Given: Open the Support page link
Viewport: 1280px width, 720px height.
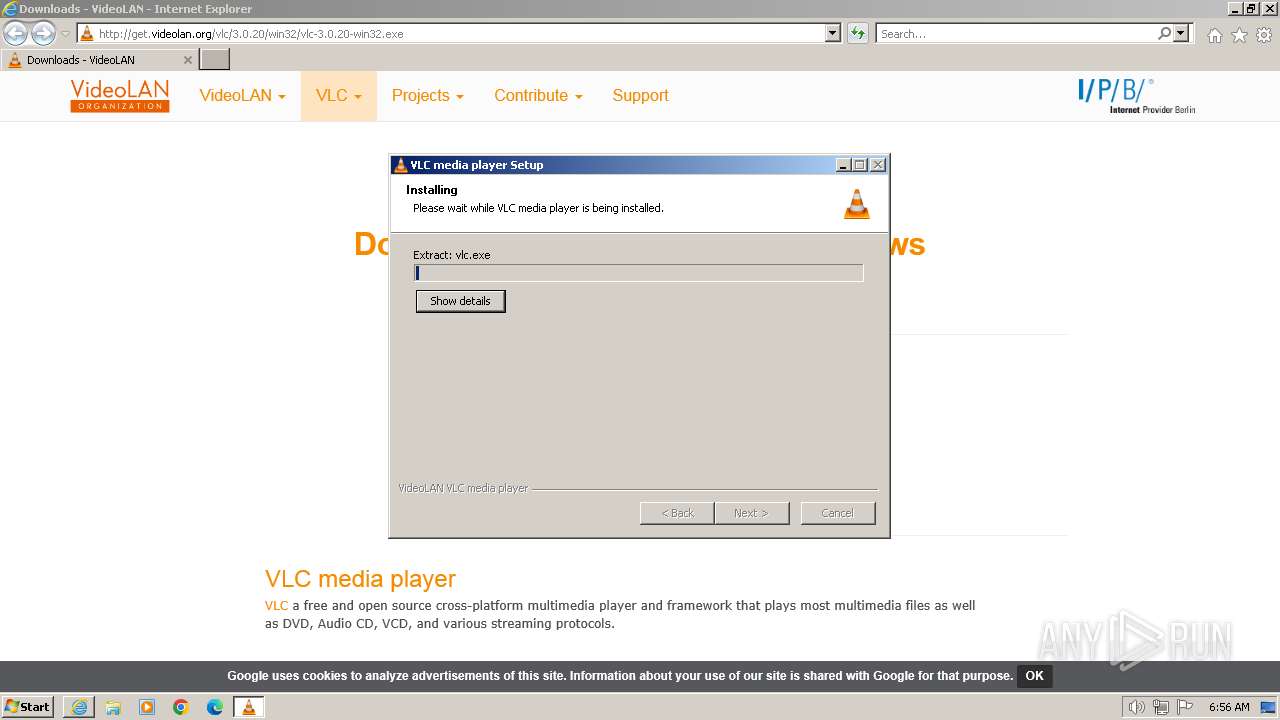Looking at the screenshot, I should 640,96.
